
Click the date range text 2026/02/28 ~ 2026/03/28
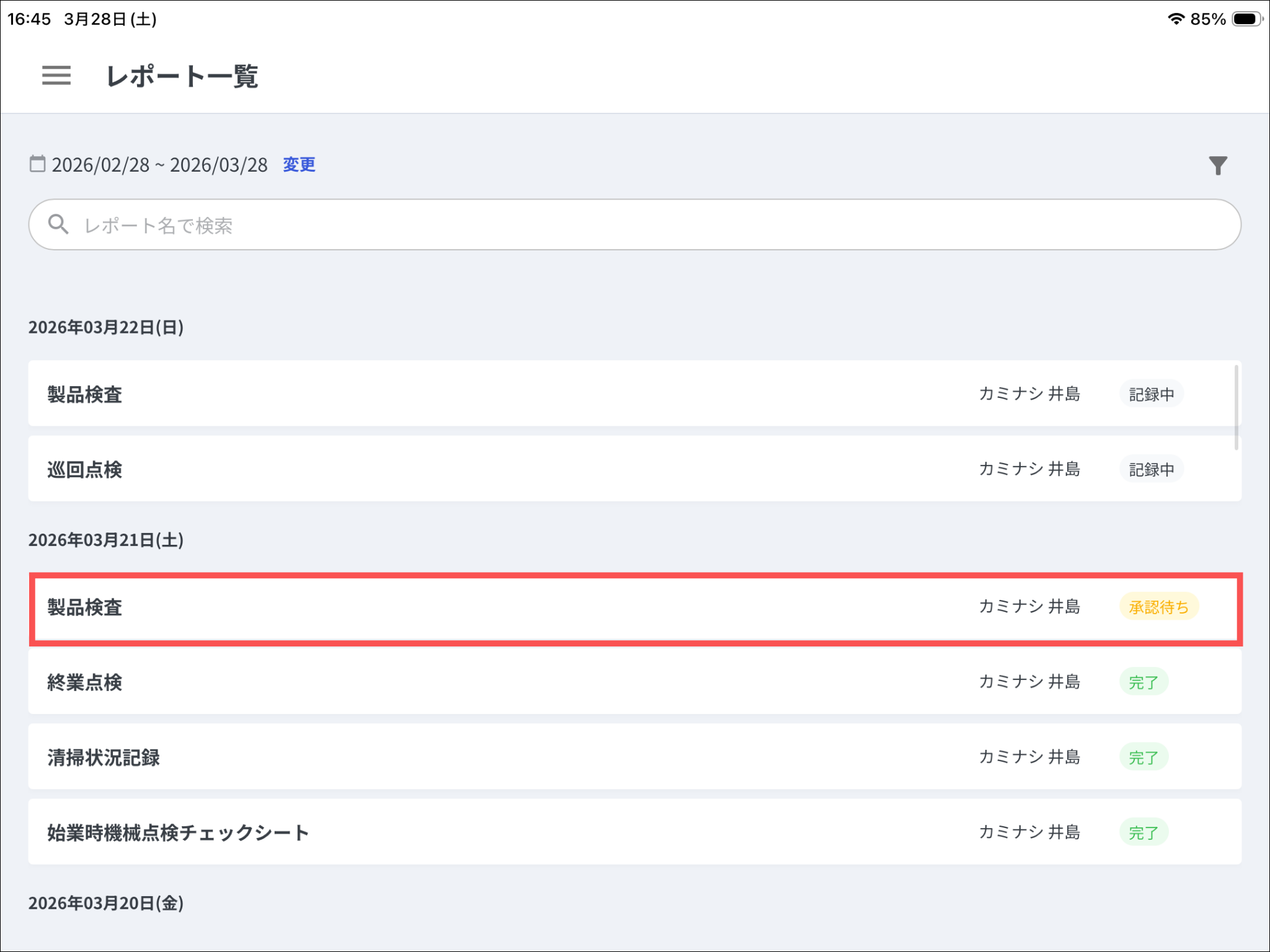click(x=159, y=165)
